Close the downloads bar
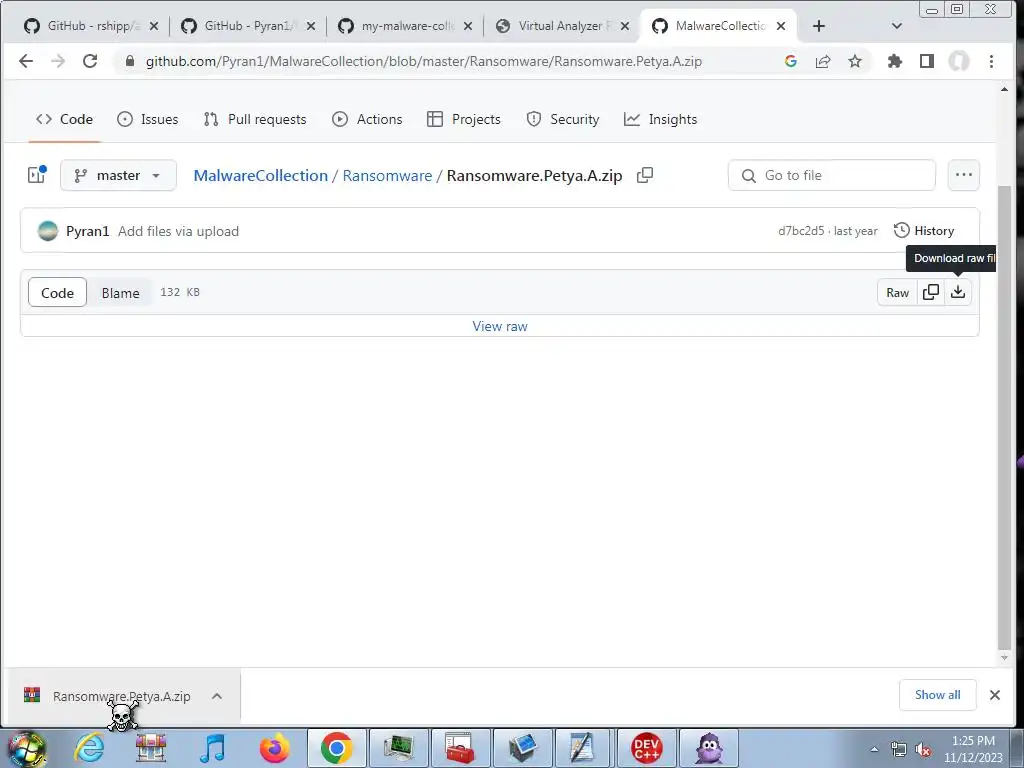 point(995,695)
